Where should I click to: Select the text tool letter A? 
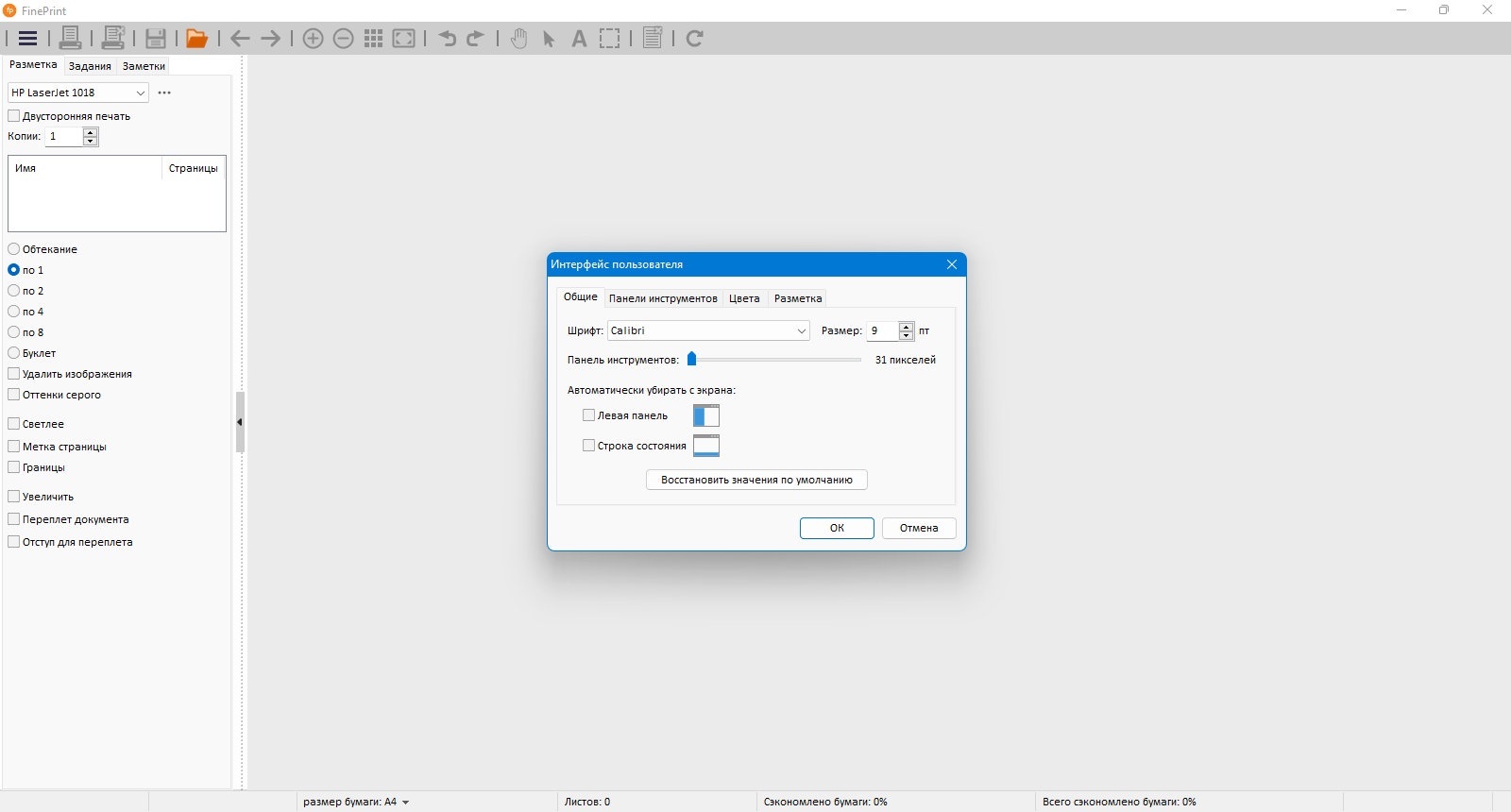click(579, 39)
